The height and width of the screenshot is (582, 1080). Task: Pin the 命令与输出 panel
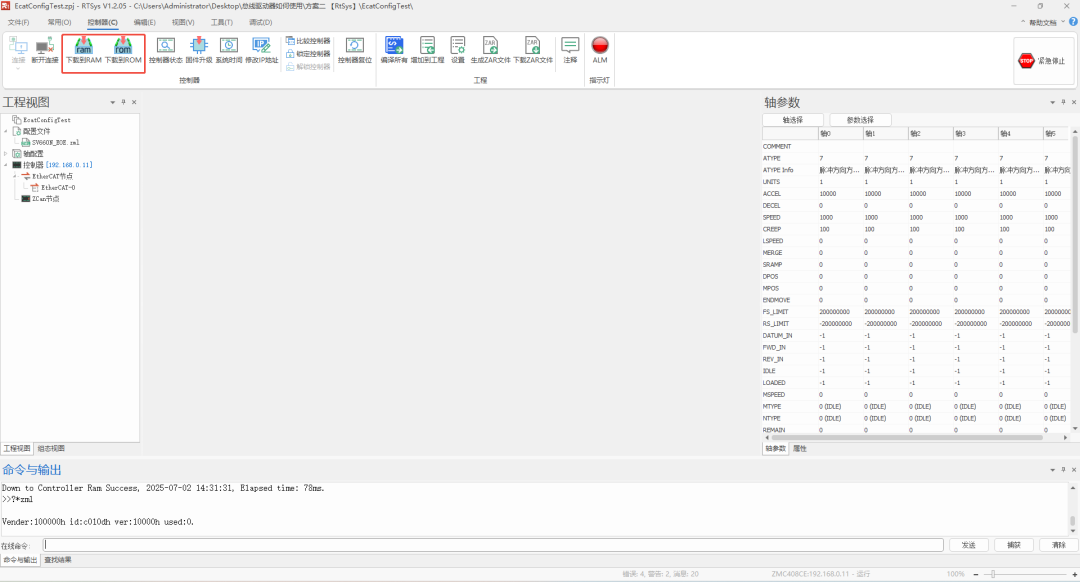click(1063, 470)
